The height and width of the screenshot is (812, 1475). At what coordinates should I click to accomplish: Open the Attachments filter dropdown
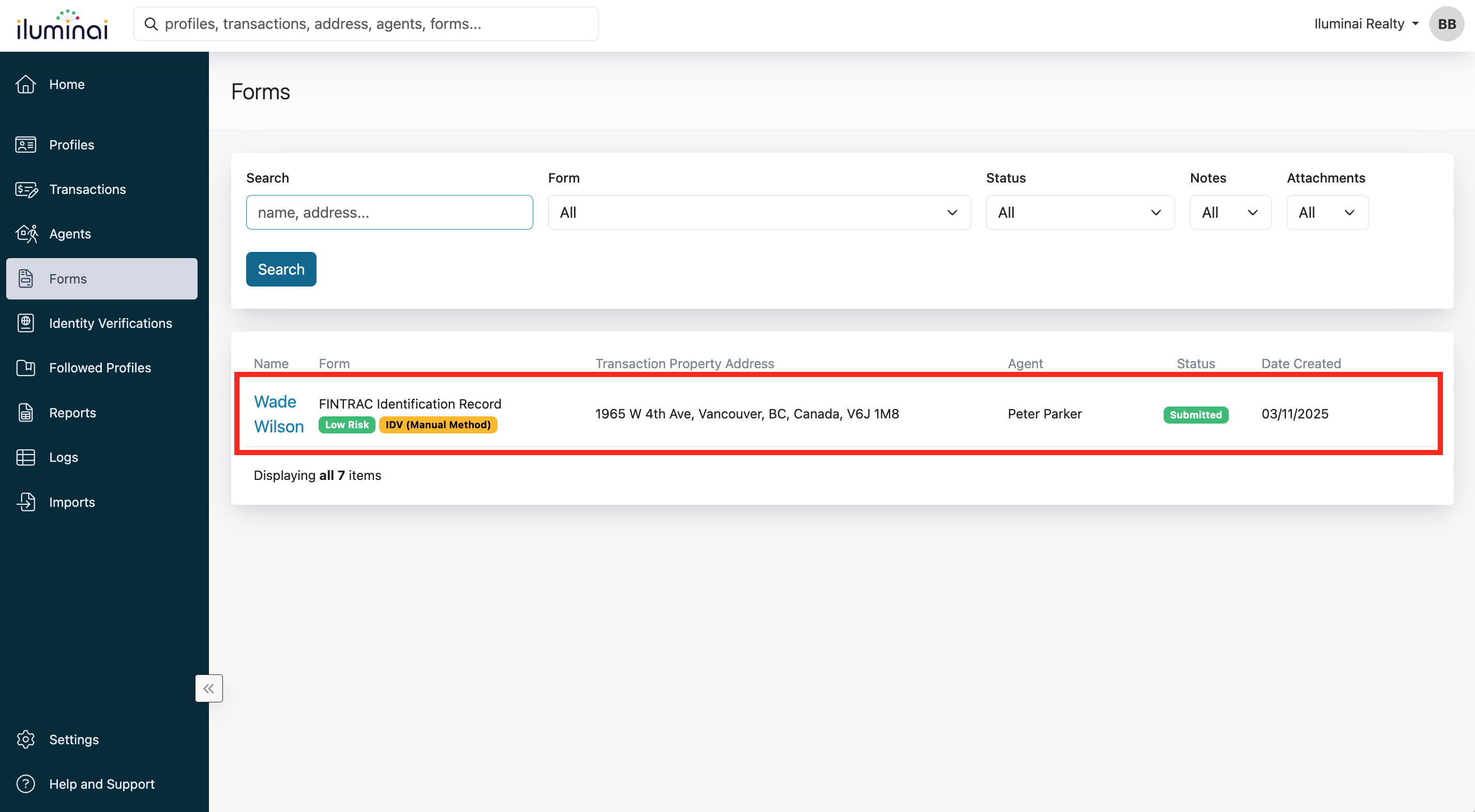1327,213
